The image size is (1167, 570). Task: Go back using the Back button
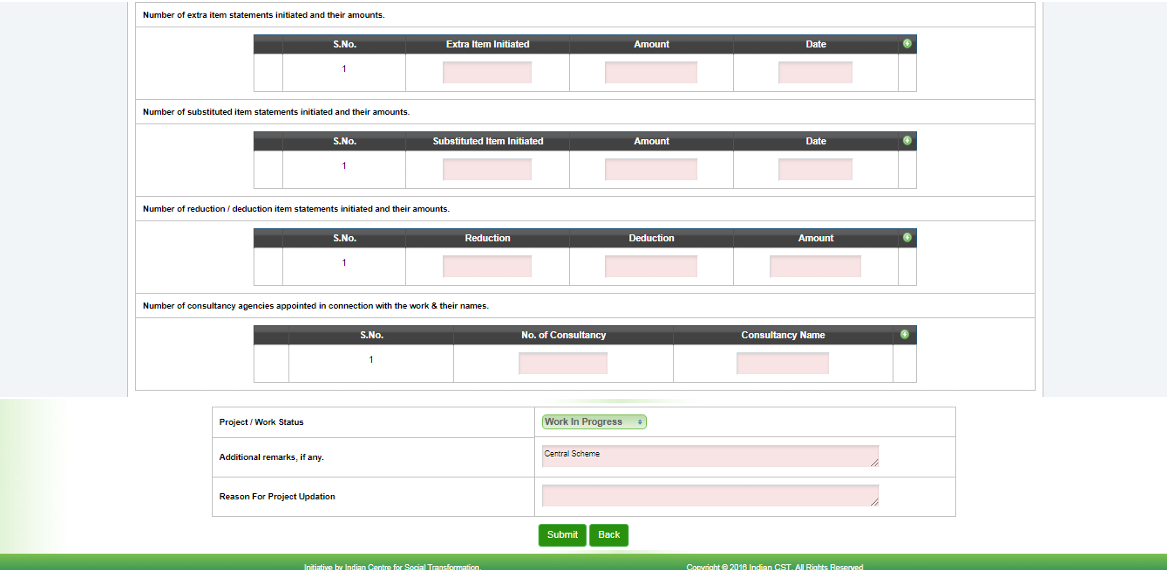point(608,535)
